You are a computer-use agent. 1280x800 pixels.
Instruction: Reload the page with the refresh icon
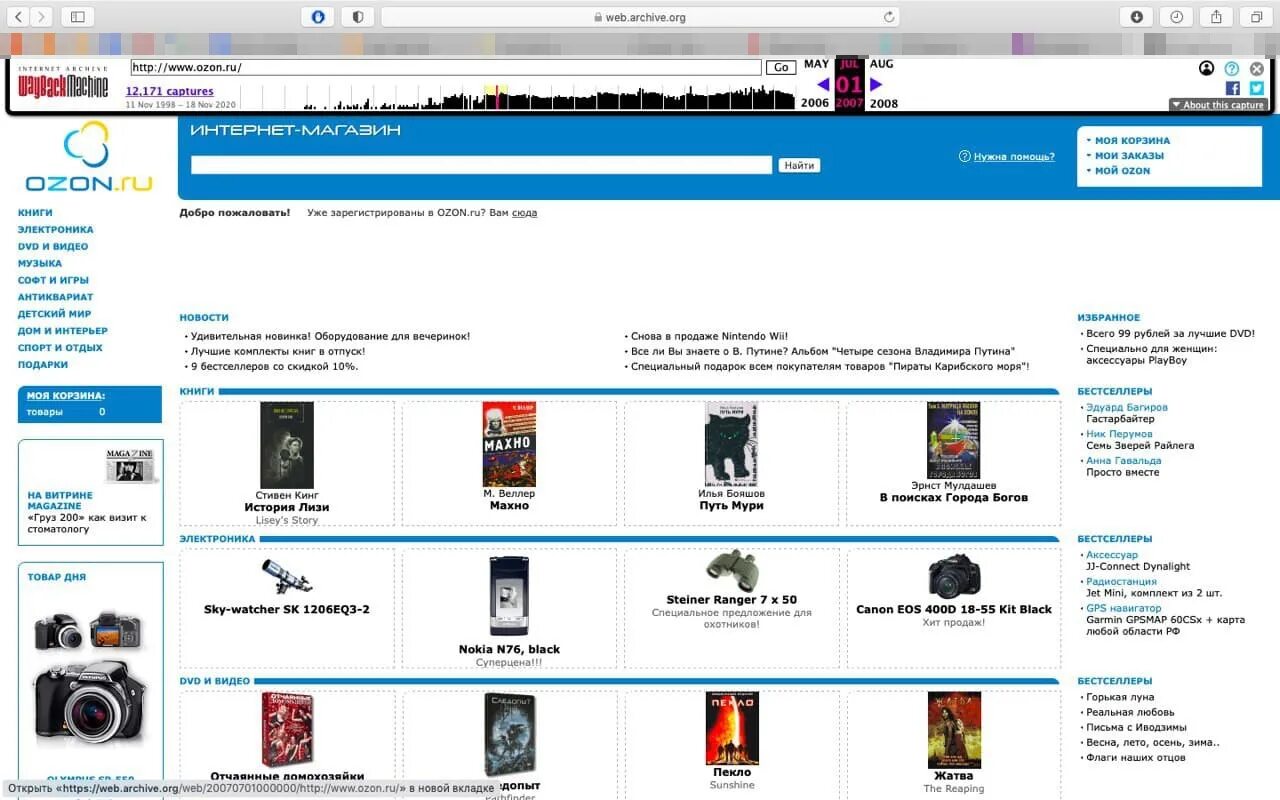click(x=888, y=17)
